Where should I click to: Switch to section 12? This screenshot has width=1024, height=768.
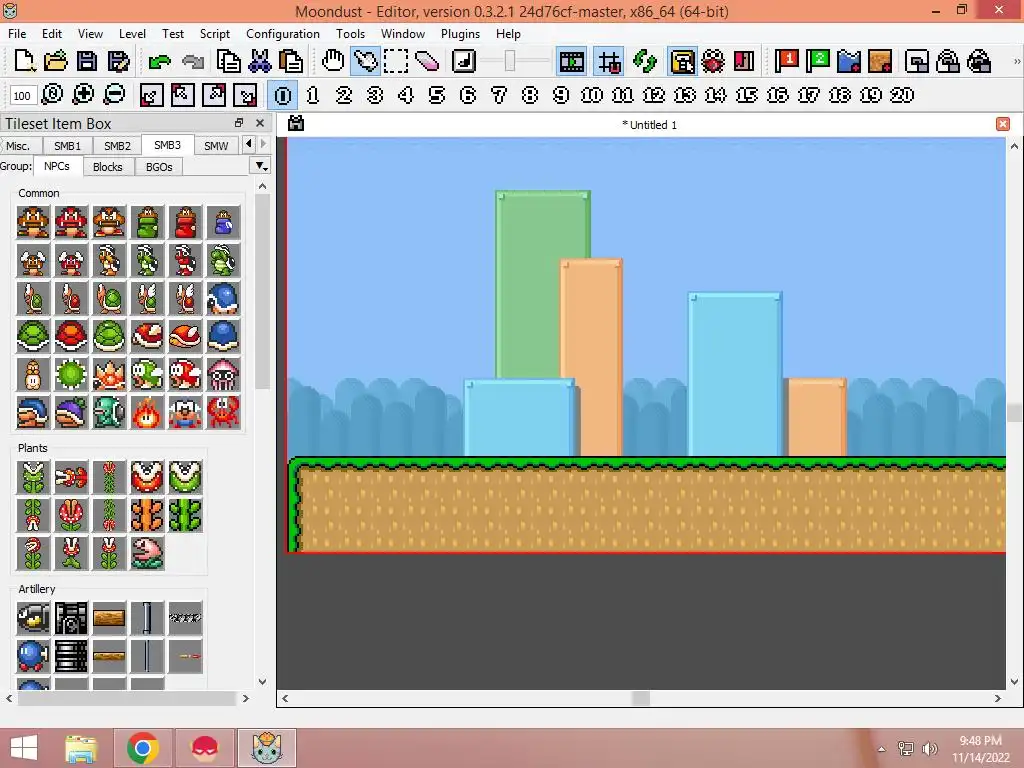(654, 95)
